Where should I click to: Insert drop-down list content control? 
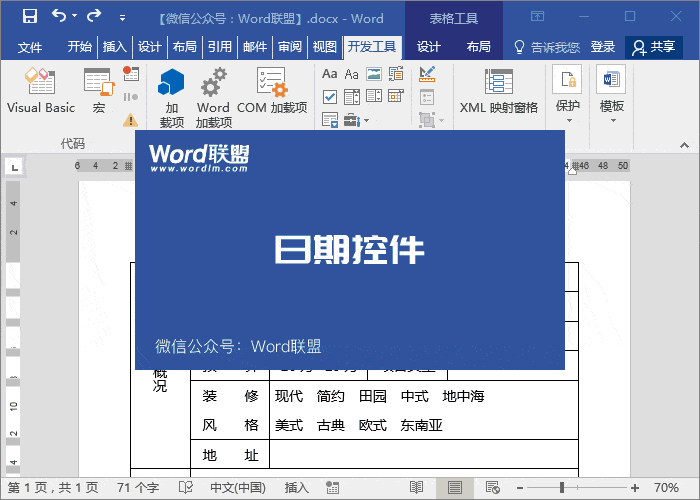point(374,96)
